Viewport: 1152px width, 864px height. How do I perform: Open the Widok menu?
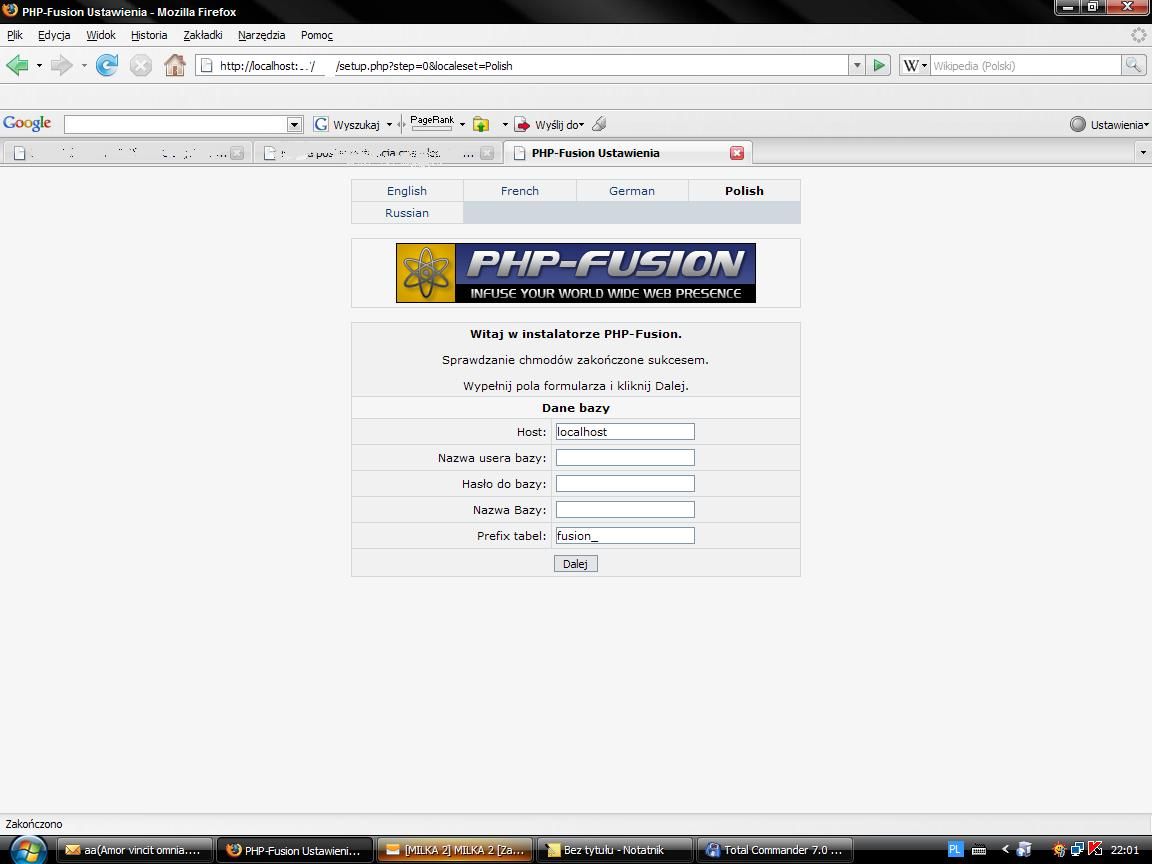tap(101, 35)
